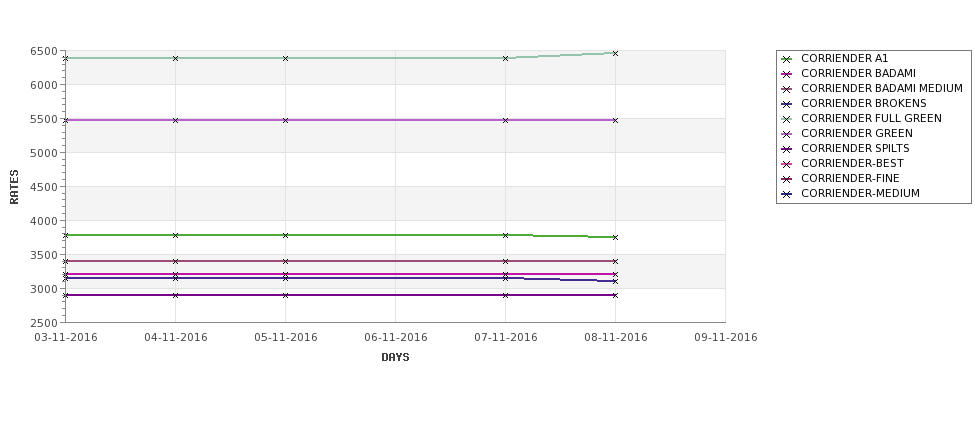Click the CORRIENDER BADAMI legend marker icon

tap(787, 74)
